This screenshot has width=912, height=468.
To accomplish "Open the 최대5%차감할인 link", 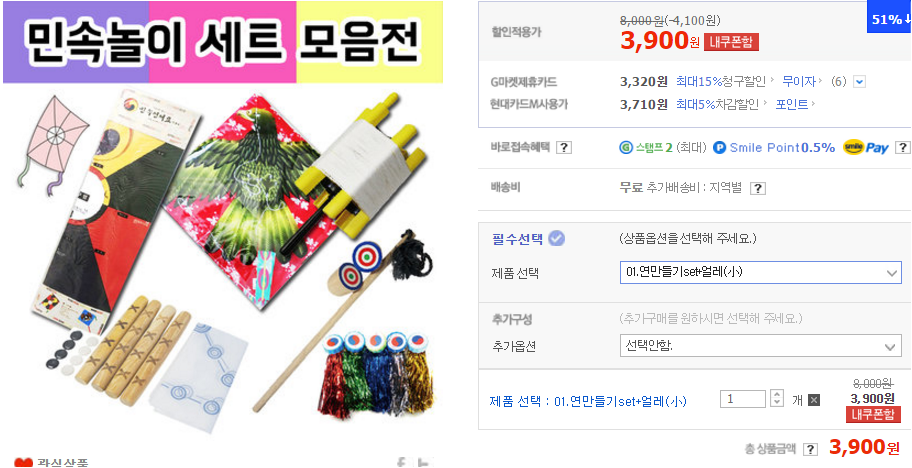I will click(717, 104).
